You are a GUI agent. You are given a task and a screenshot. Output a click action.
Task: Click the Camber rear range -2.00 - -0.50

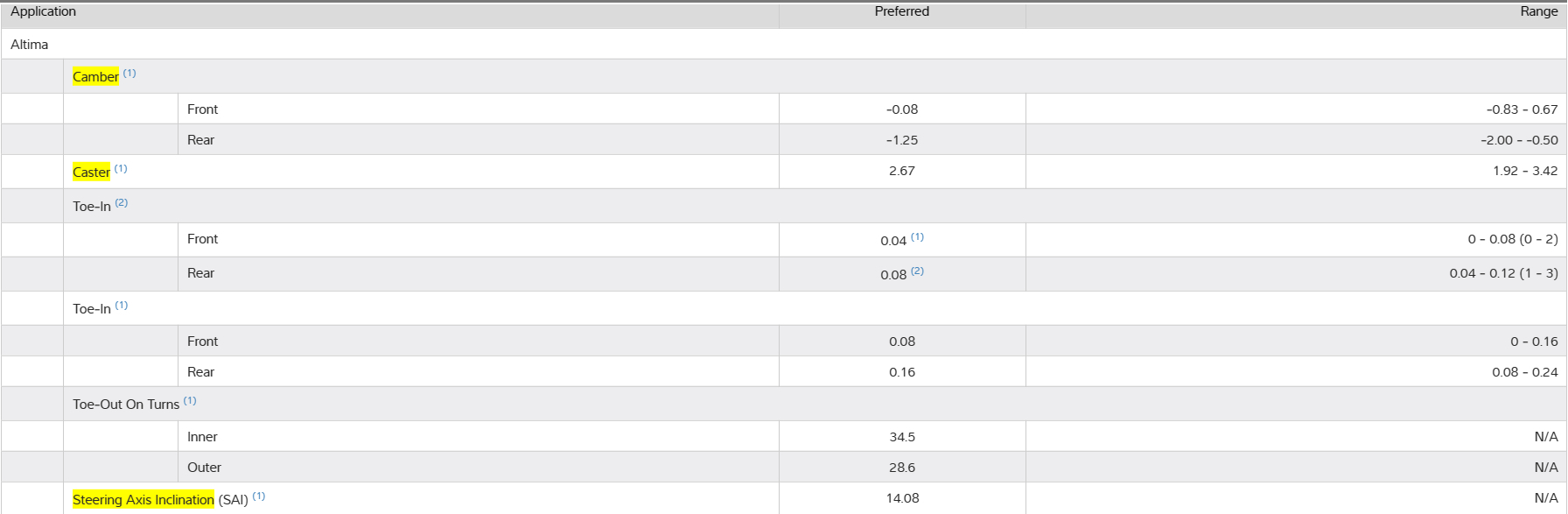point(1519,140)
